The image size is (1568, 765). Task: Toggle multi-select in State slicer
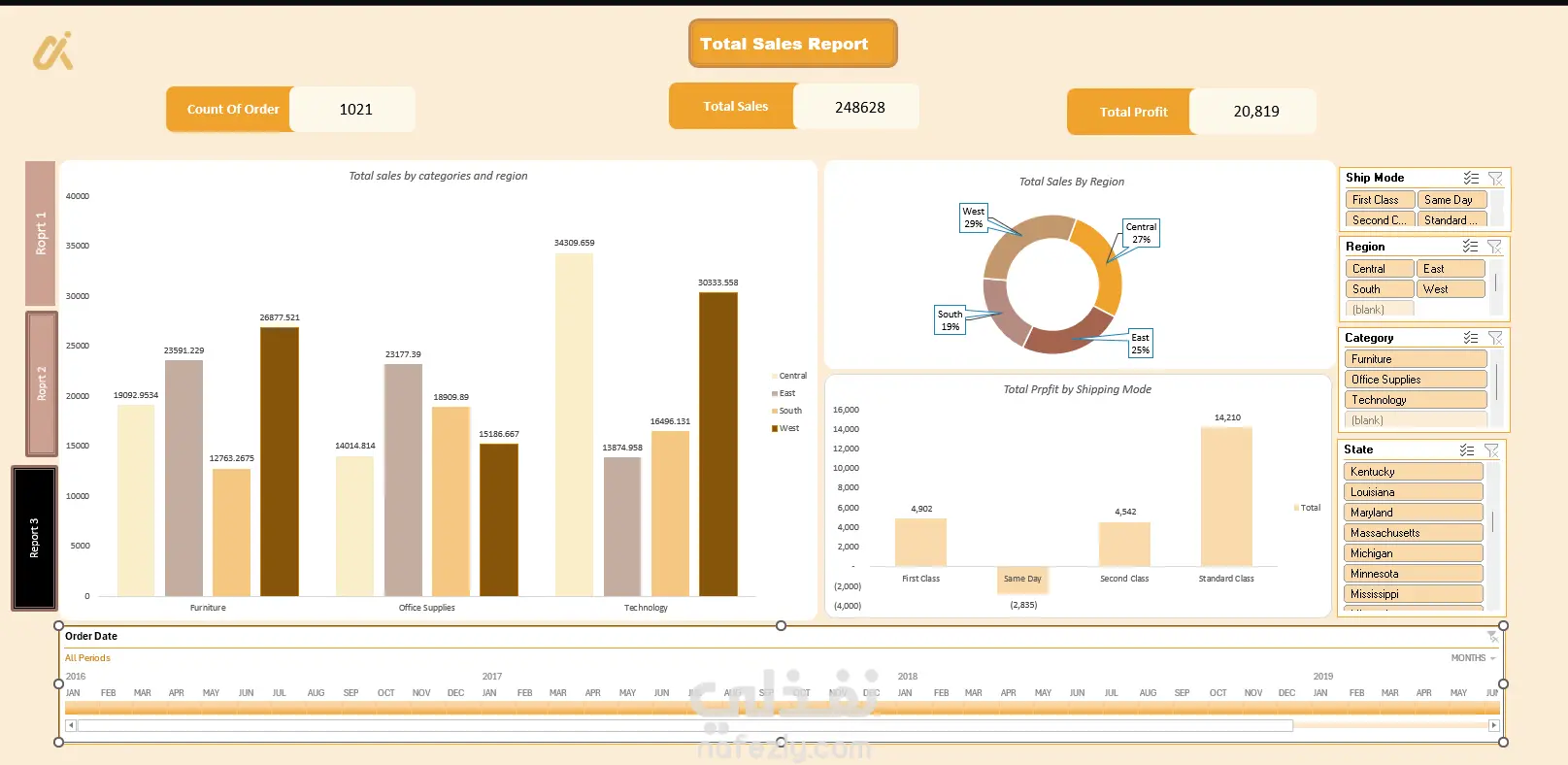click(1467, 450)
